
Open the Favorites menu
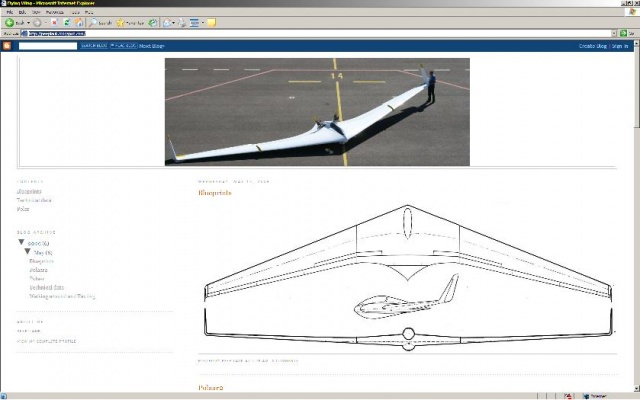click(x=54, y=12)
